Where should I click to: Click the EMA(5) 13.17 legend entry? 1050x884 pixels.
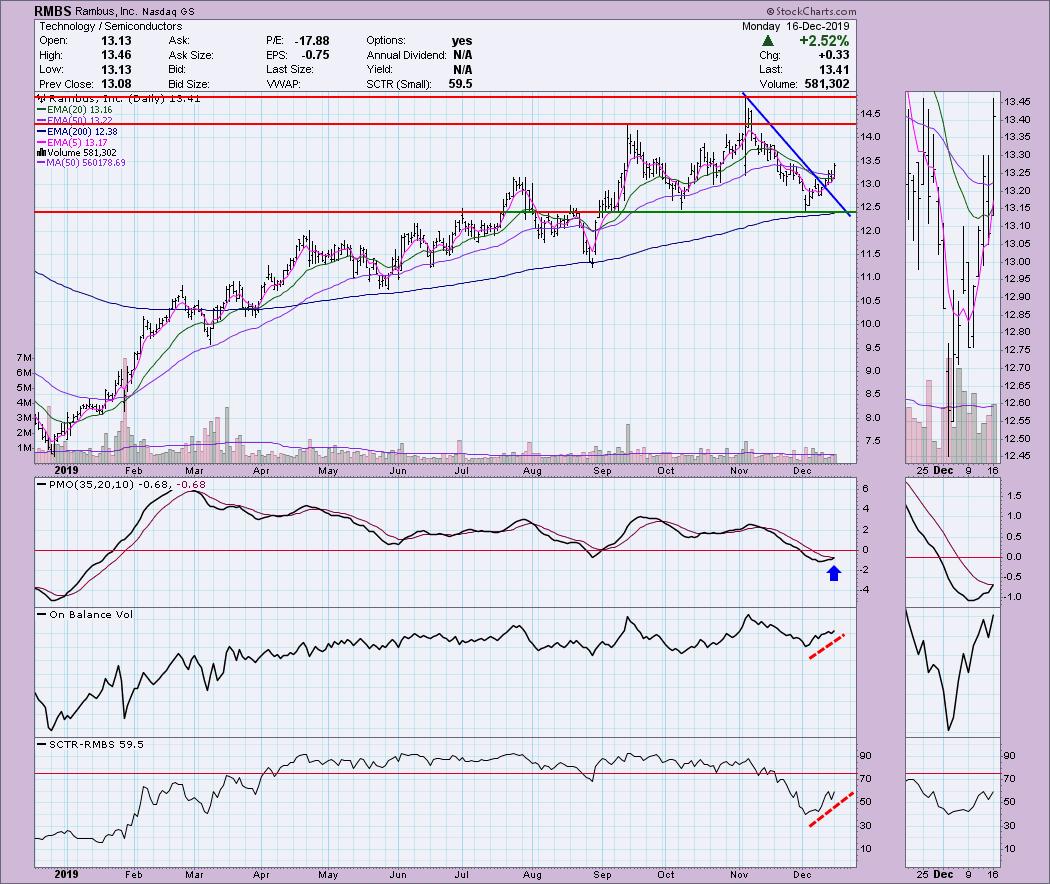point(72,142)
